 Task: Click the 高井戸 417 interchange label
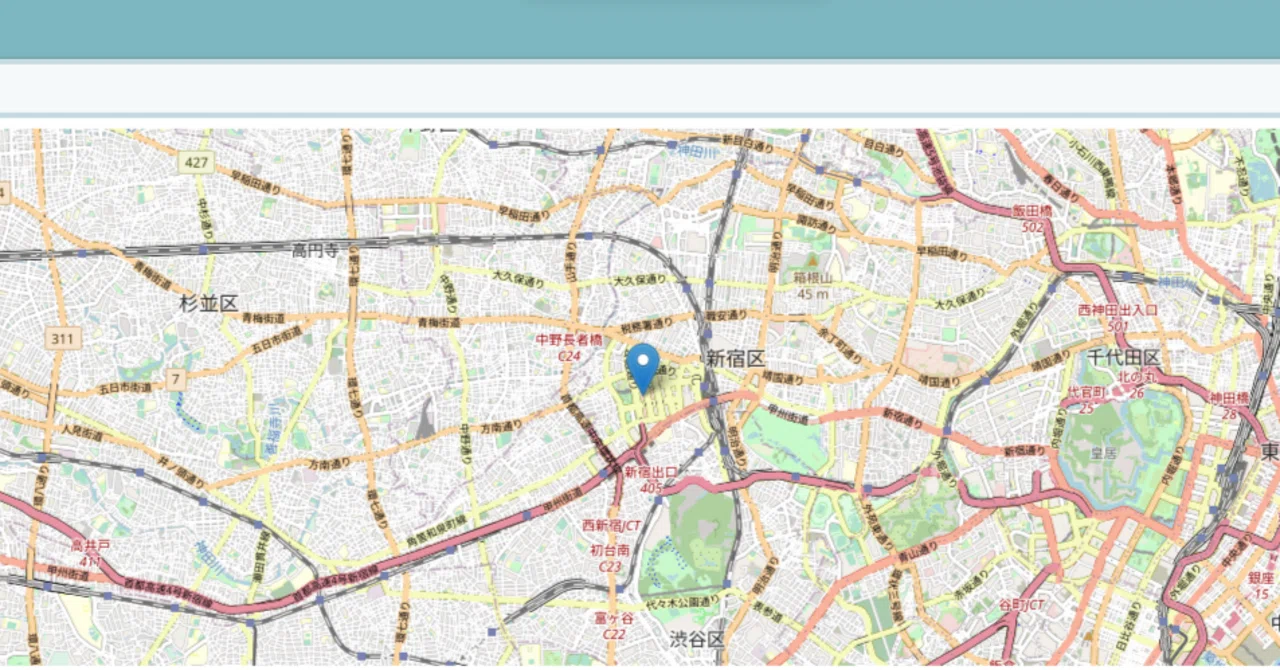[91, 553]
